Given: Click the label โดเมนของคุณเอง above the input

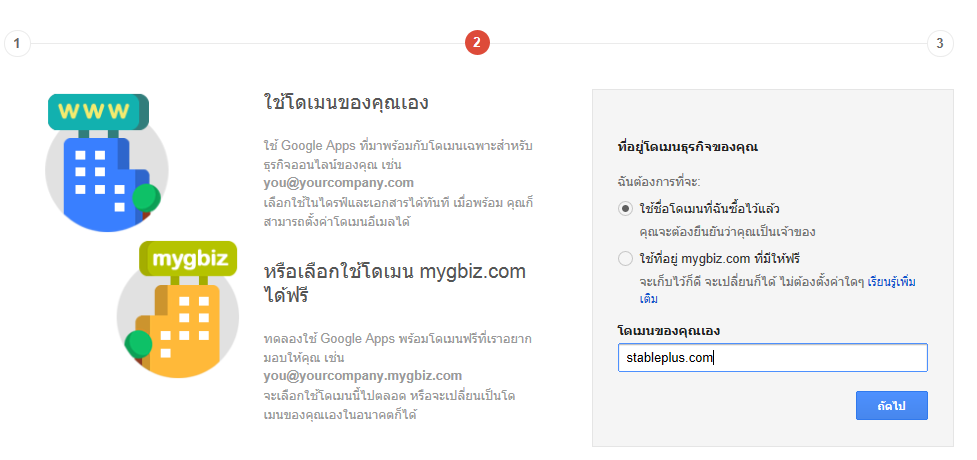Looking at the screenshot, I should [669, 331].
